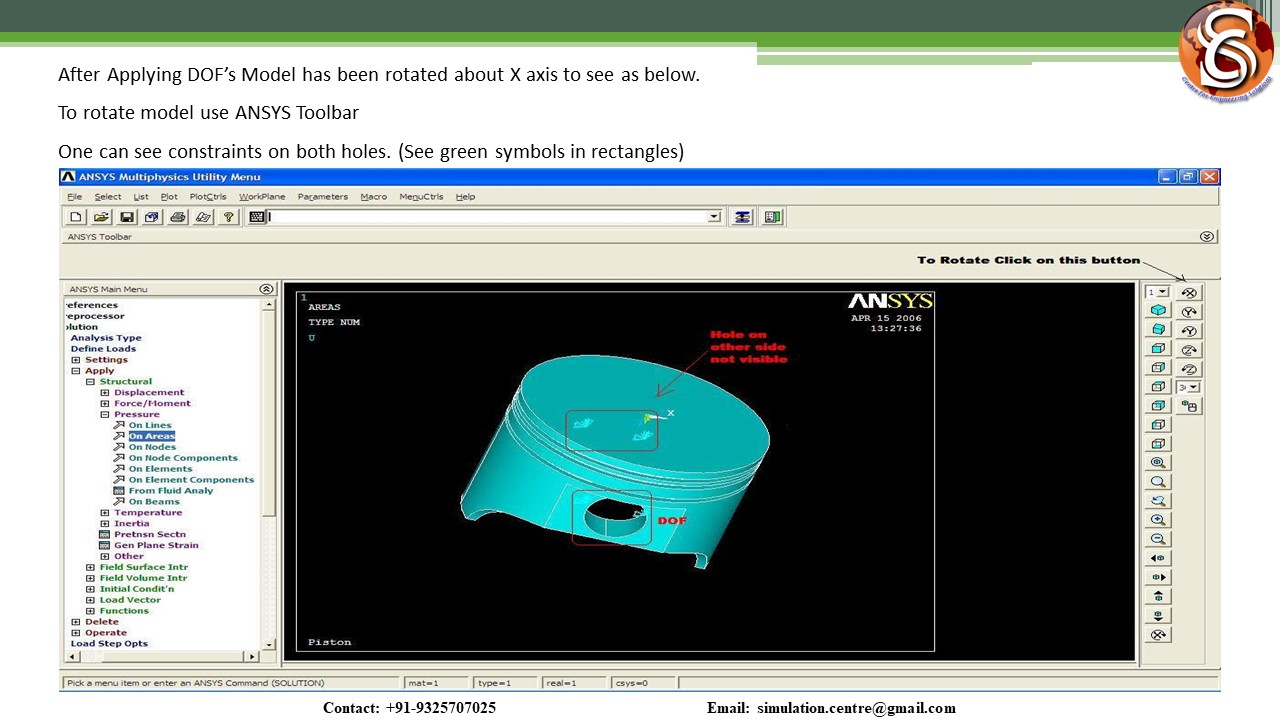Click the Back Up zoom icon
This screenshot has width=1280, height=720.
[x=1158, y=501]
